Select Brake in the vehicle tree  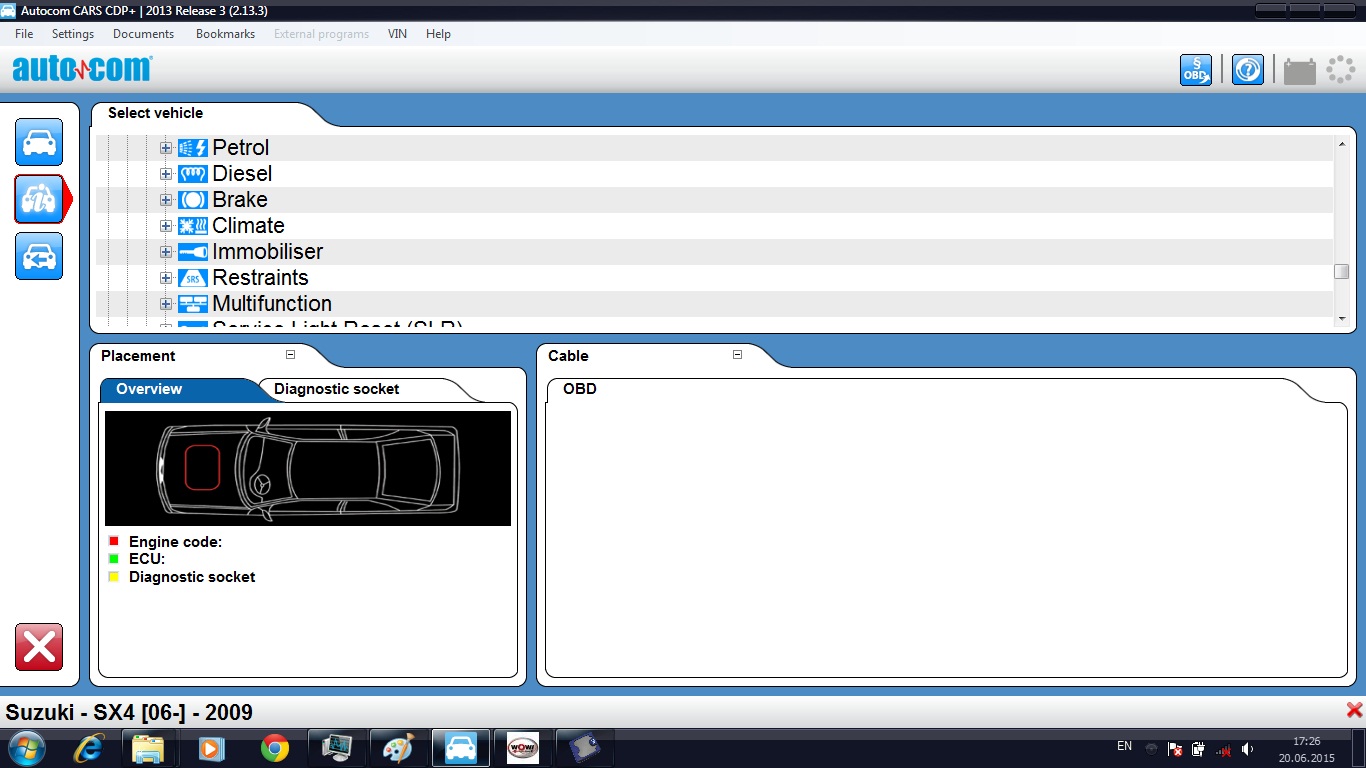(240, 200)
